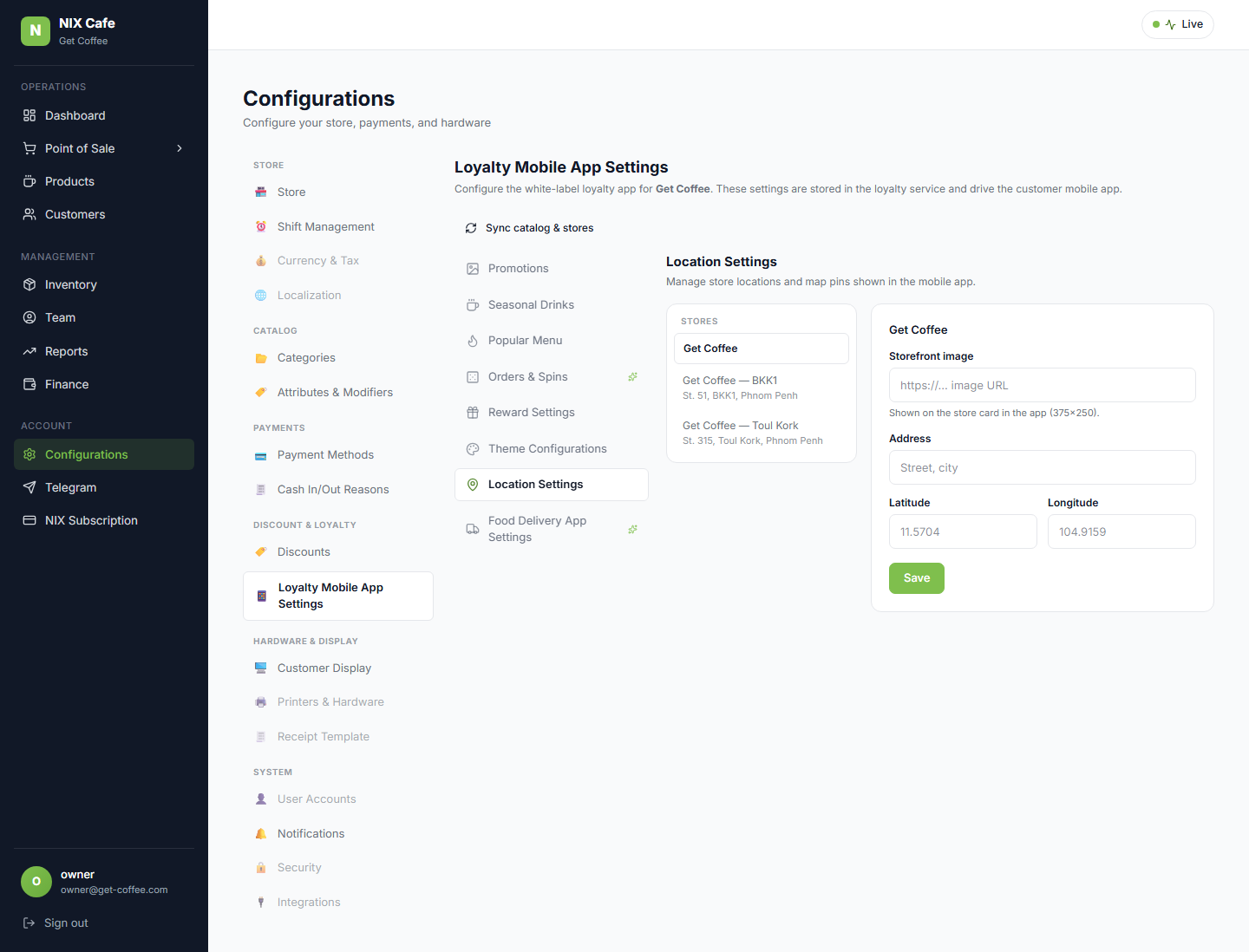Click the Dashboard grid icon

[29, 115]
